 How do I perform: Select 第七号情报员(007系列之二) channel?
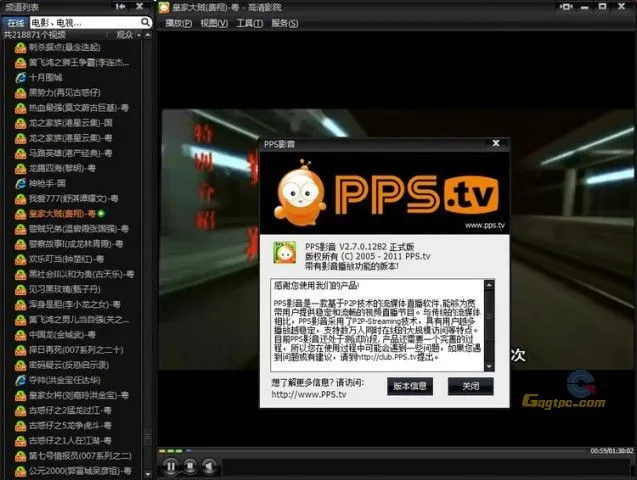coord(80,456)
